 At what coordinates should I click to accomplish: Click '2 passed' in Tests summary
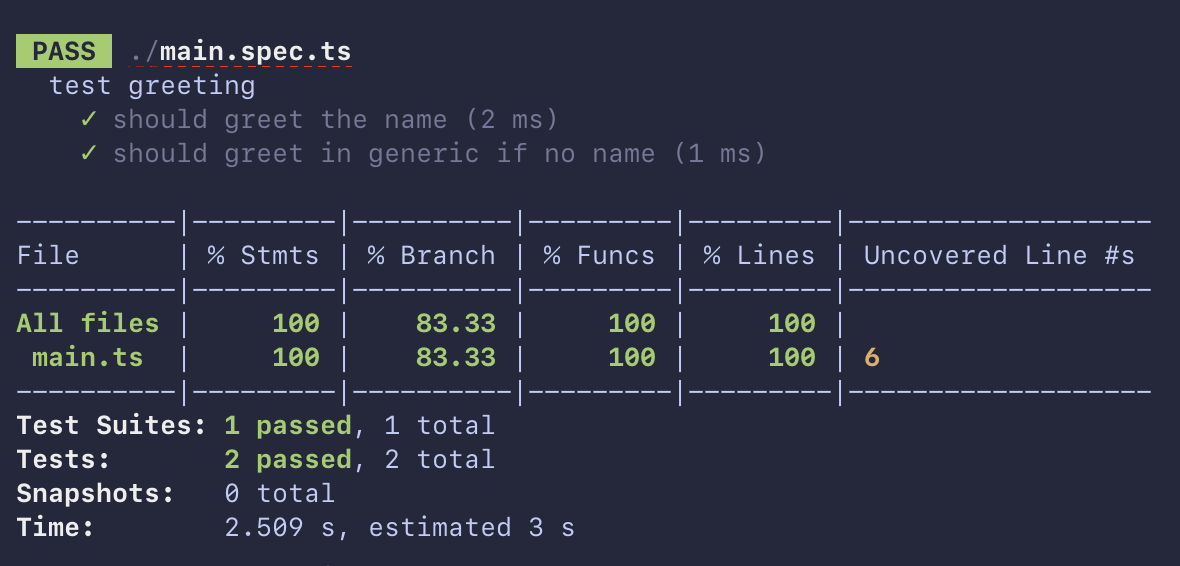coord(288,459)
